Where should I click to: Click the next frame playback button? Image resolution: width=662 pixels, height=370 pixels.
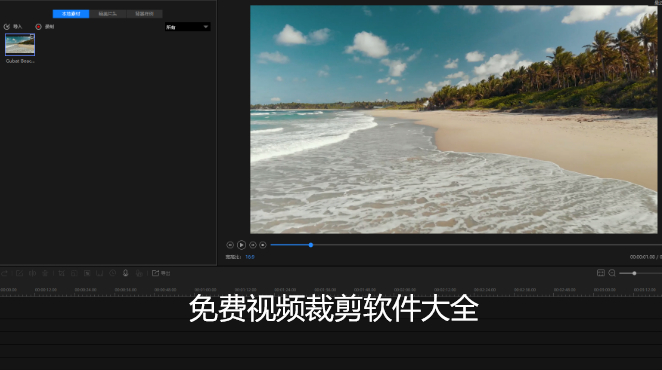[x=252, y=245]
